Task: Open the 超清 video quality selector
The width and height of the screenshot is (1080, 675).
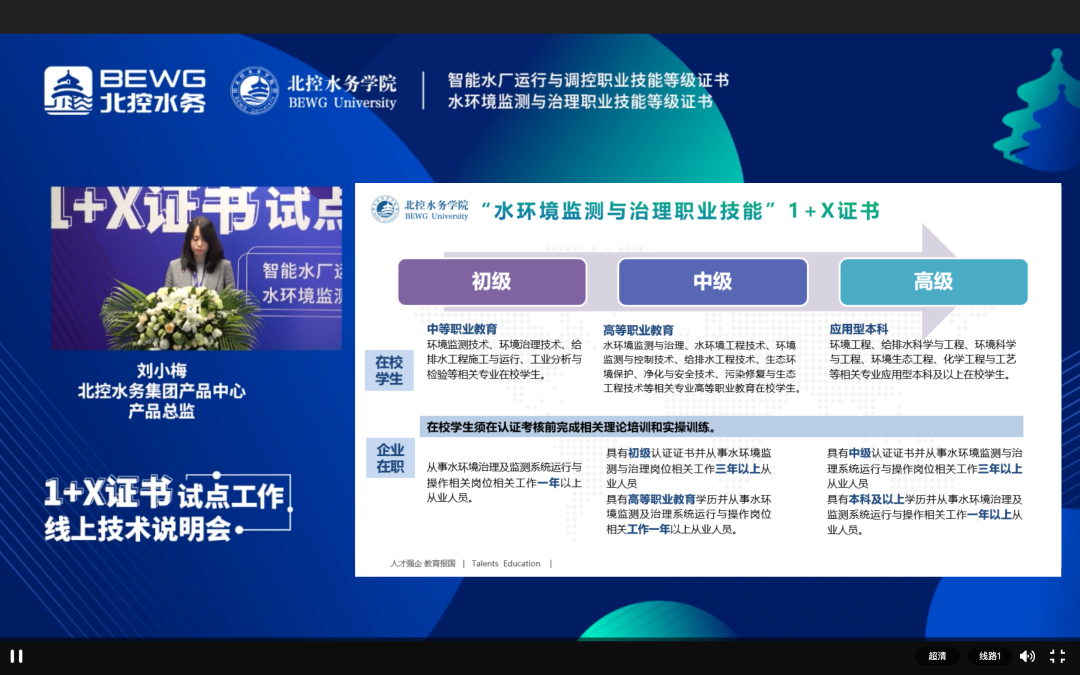Action: pyautogui.click(x=937, y=656)
